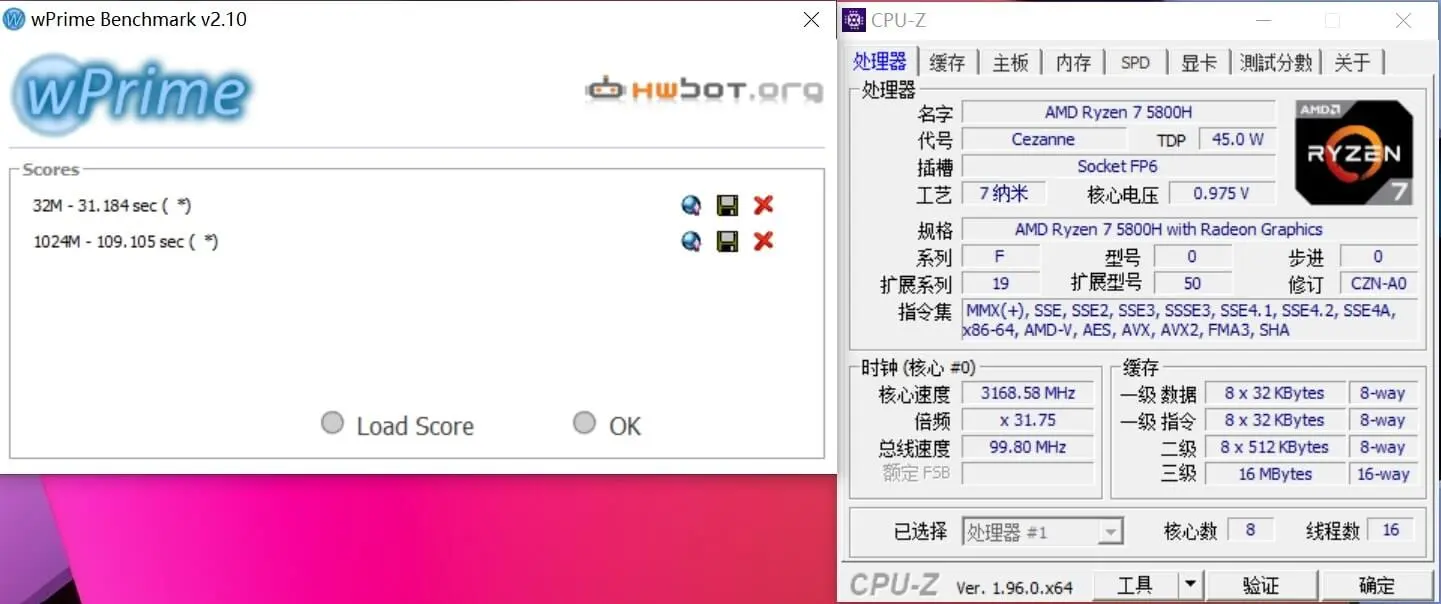
Task: Click the 32M - 31.184 sec score row
Action: coord(112,205)
